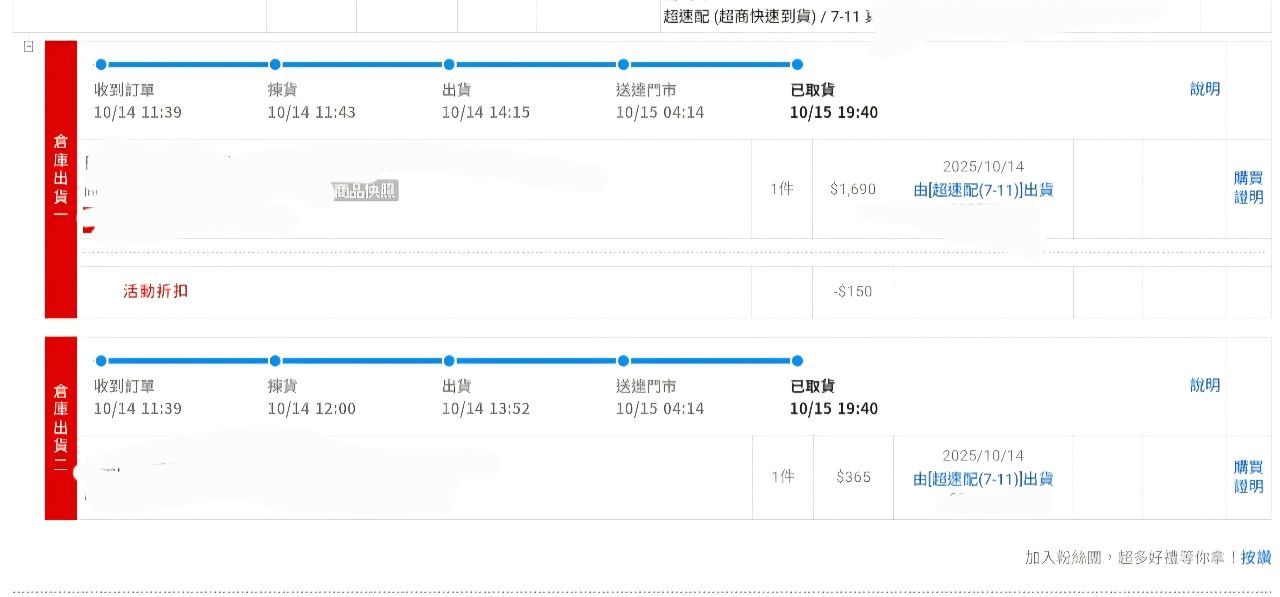Click 出貨 10/14 13:52 timeline dot

coord(449,361)
